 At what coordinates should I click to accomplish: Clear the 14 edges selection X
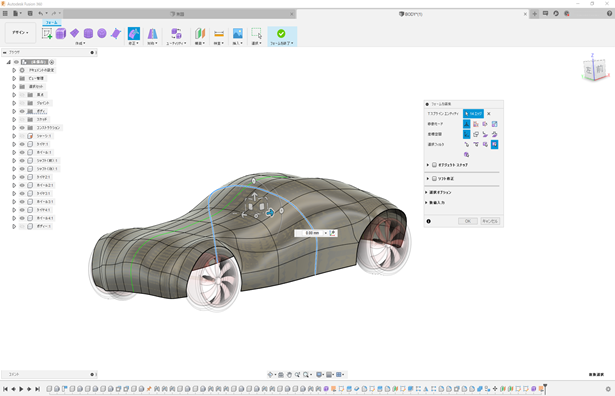[489, 114]
